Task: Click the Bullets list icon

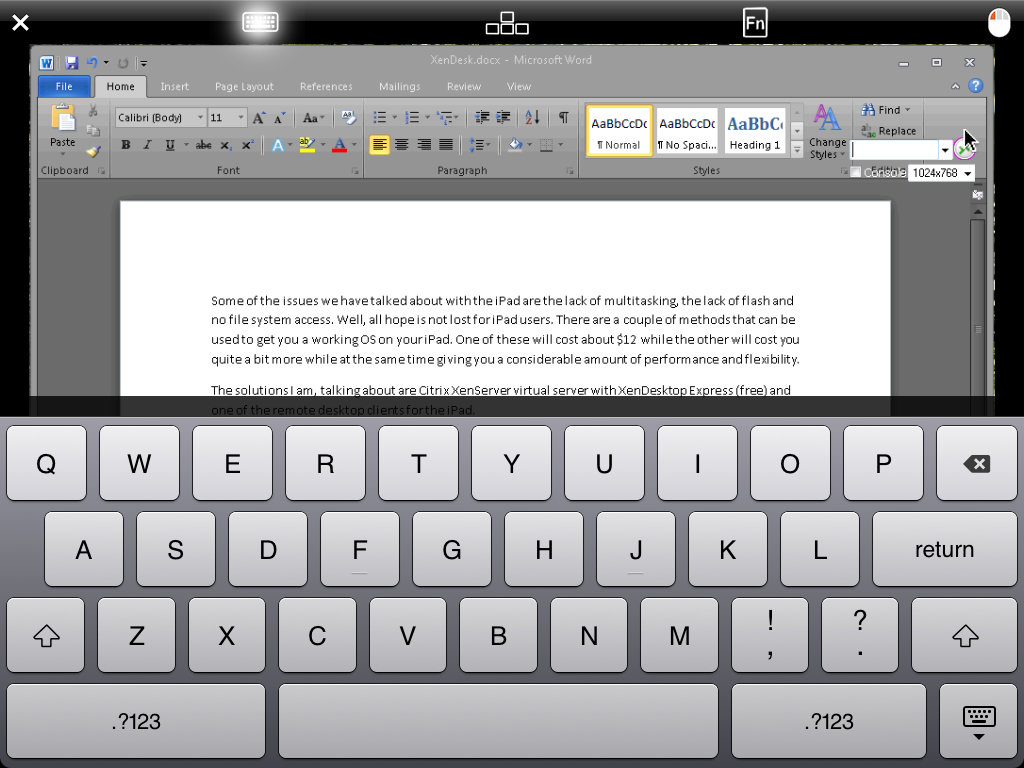Action: coord(379,118)
